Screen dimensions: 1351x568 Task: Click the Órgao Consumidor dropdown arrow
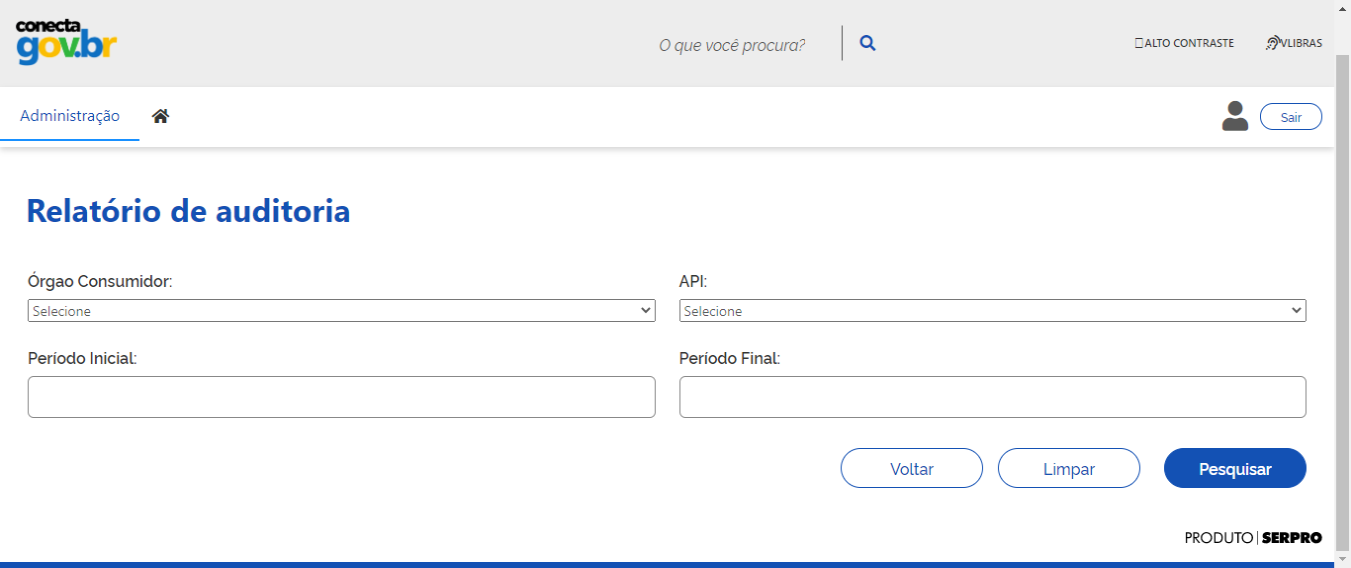646,311
